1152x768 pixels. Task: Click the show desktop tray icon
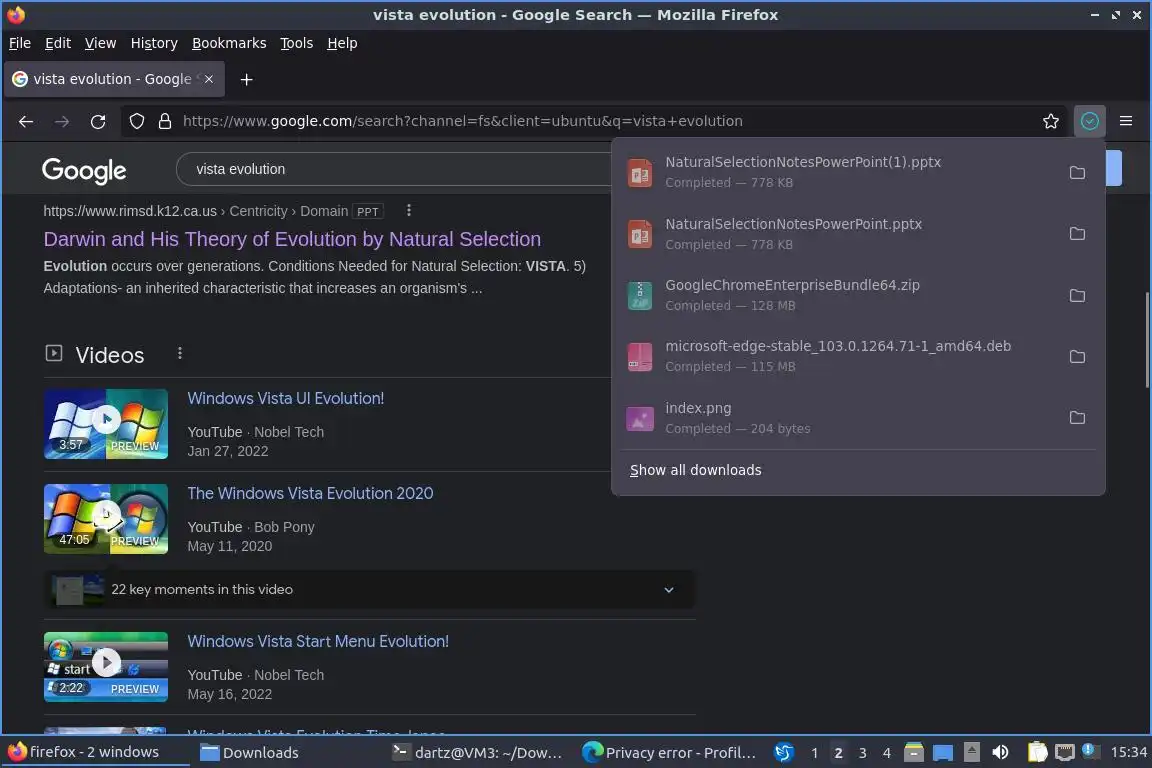point(943,753)
